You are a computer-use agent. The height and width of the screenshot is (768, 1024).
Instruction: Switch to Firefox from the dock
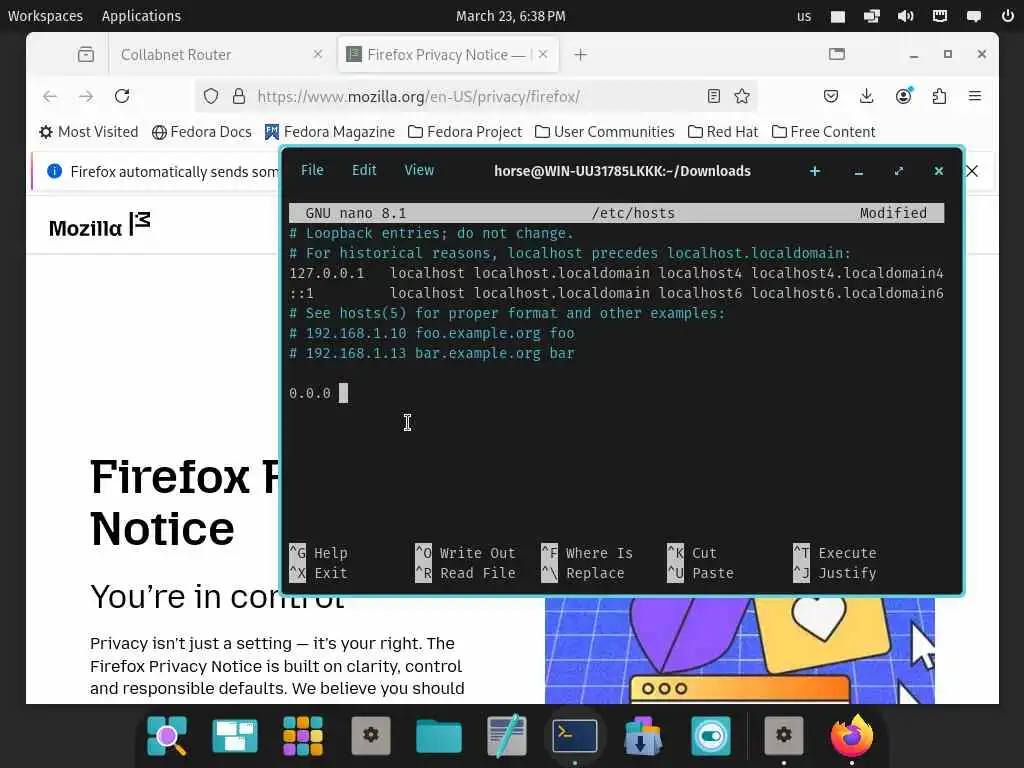pyautogui.click(x=852, y=735)
